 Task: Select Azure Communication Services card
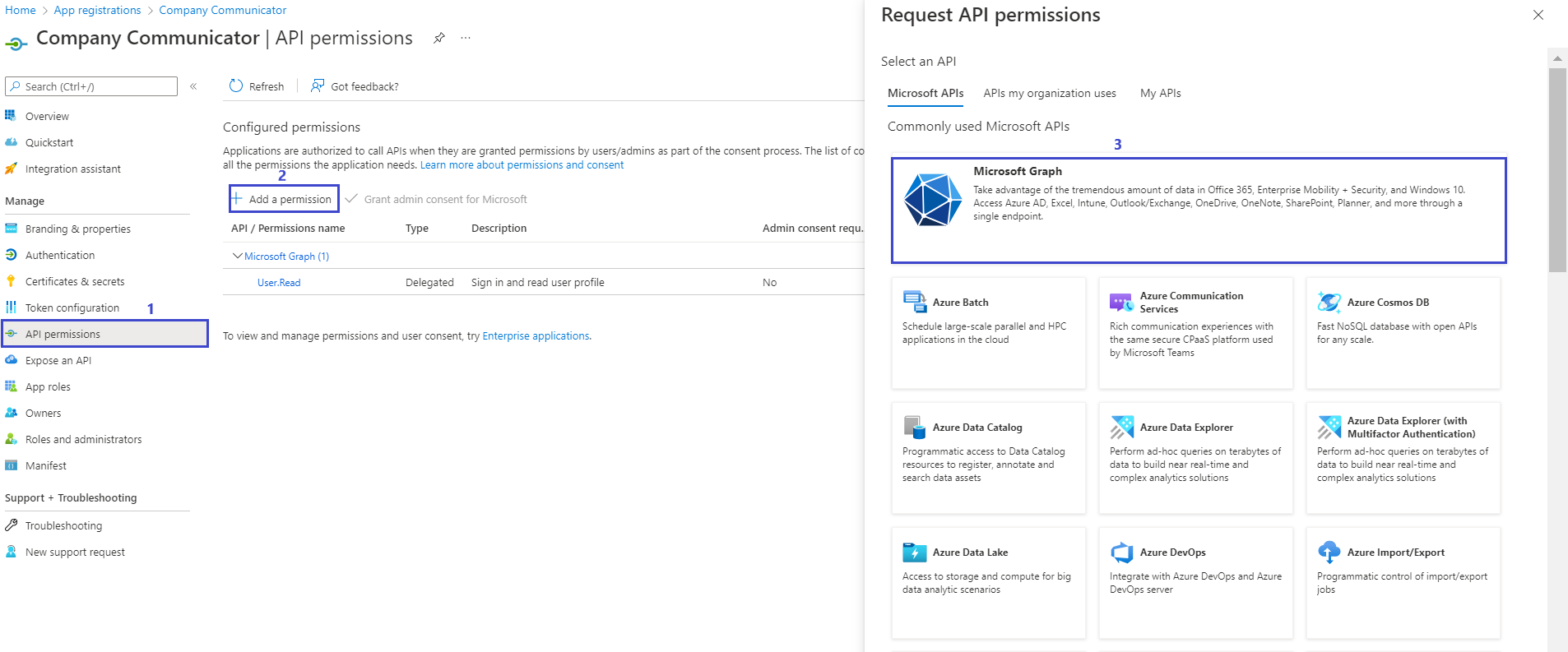[x=1196, y=333]
